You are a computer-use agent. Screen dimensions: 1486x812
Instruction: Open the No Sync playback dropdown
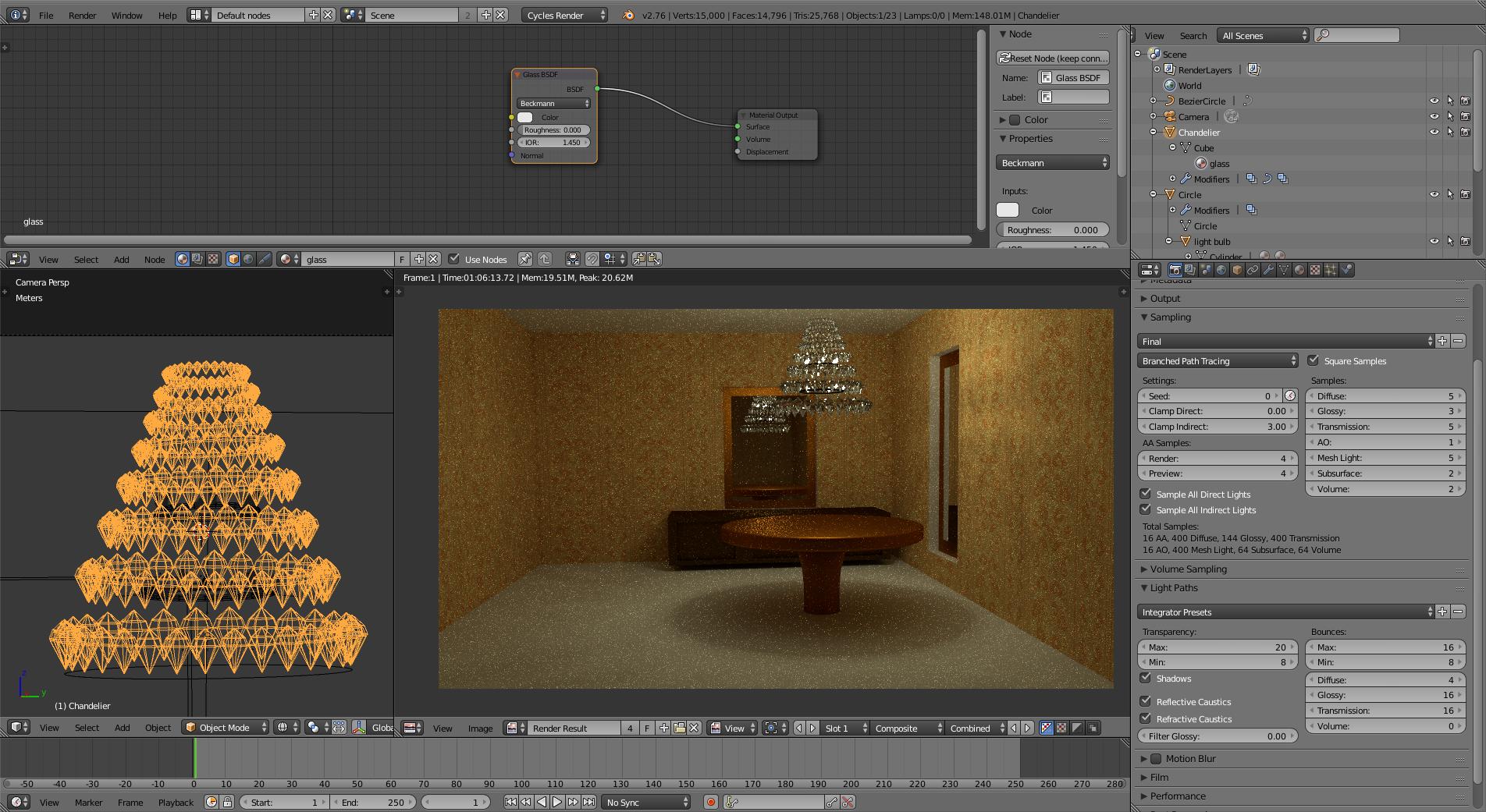point(646,802)
